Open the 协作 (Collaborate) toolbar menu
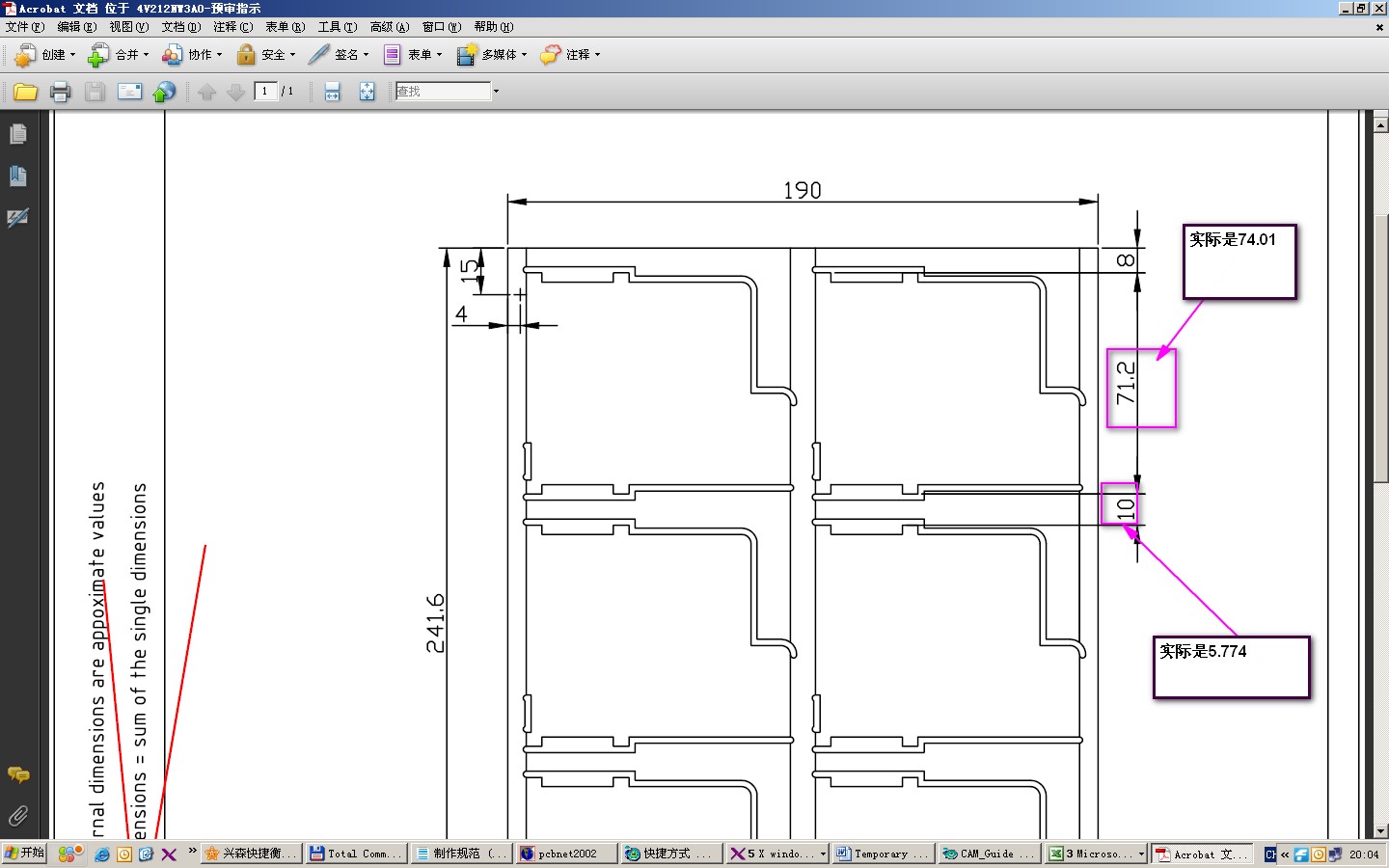 [x=192, y=55]
